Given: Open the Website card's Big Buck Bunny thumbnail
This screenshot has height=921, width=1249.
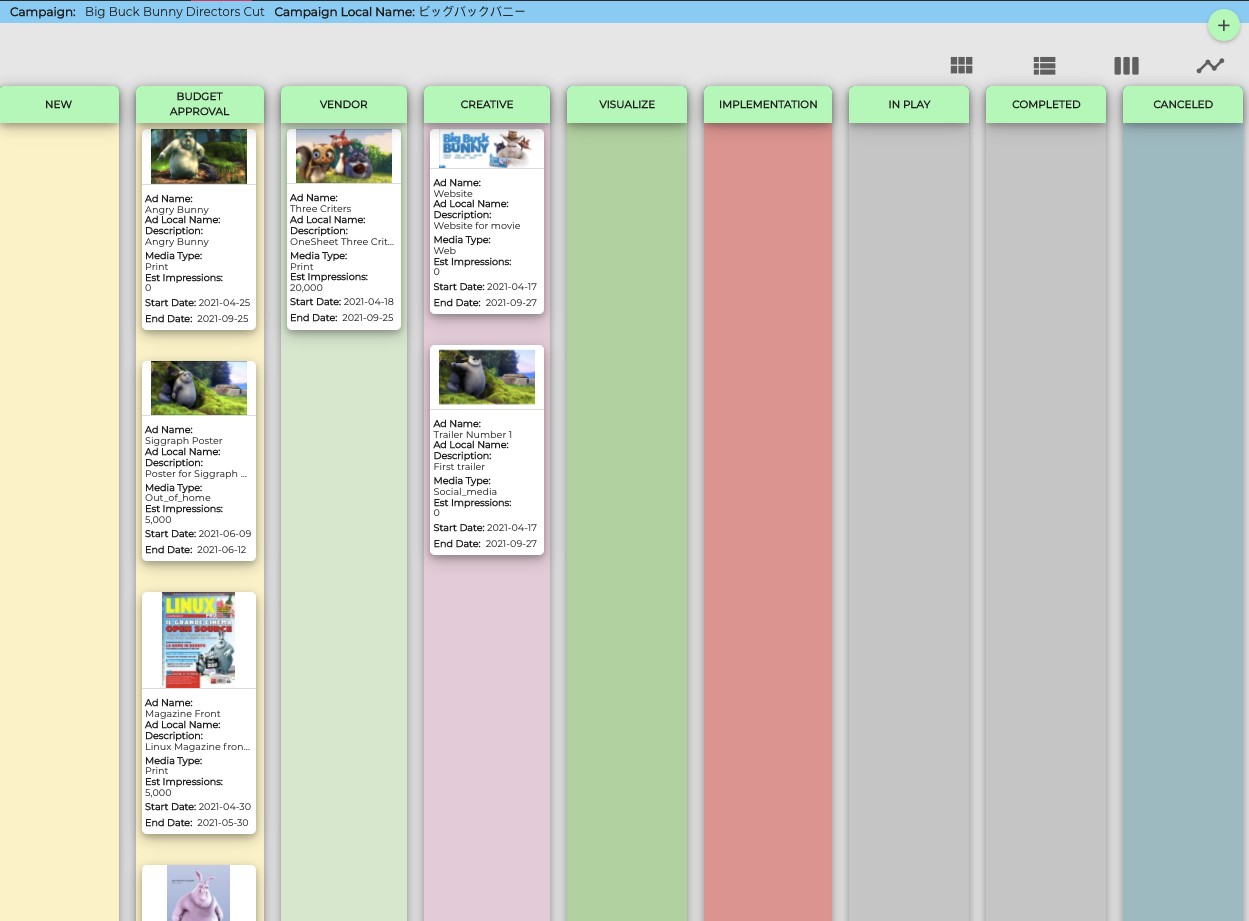Looking at the screenshot, I should pyautogui.click(x=487, y=149).
